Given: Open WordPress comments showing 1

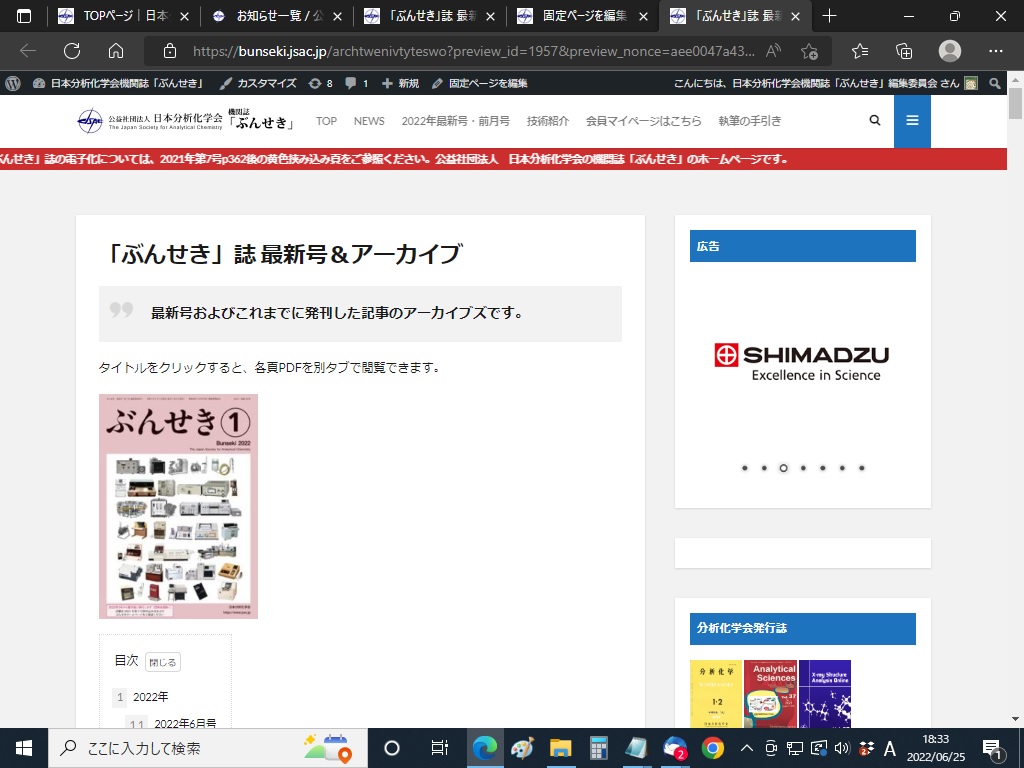Looking at the screenshot, I should 357,83.
